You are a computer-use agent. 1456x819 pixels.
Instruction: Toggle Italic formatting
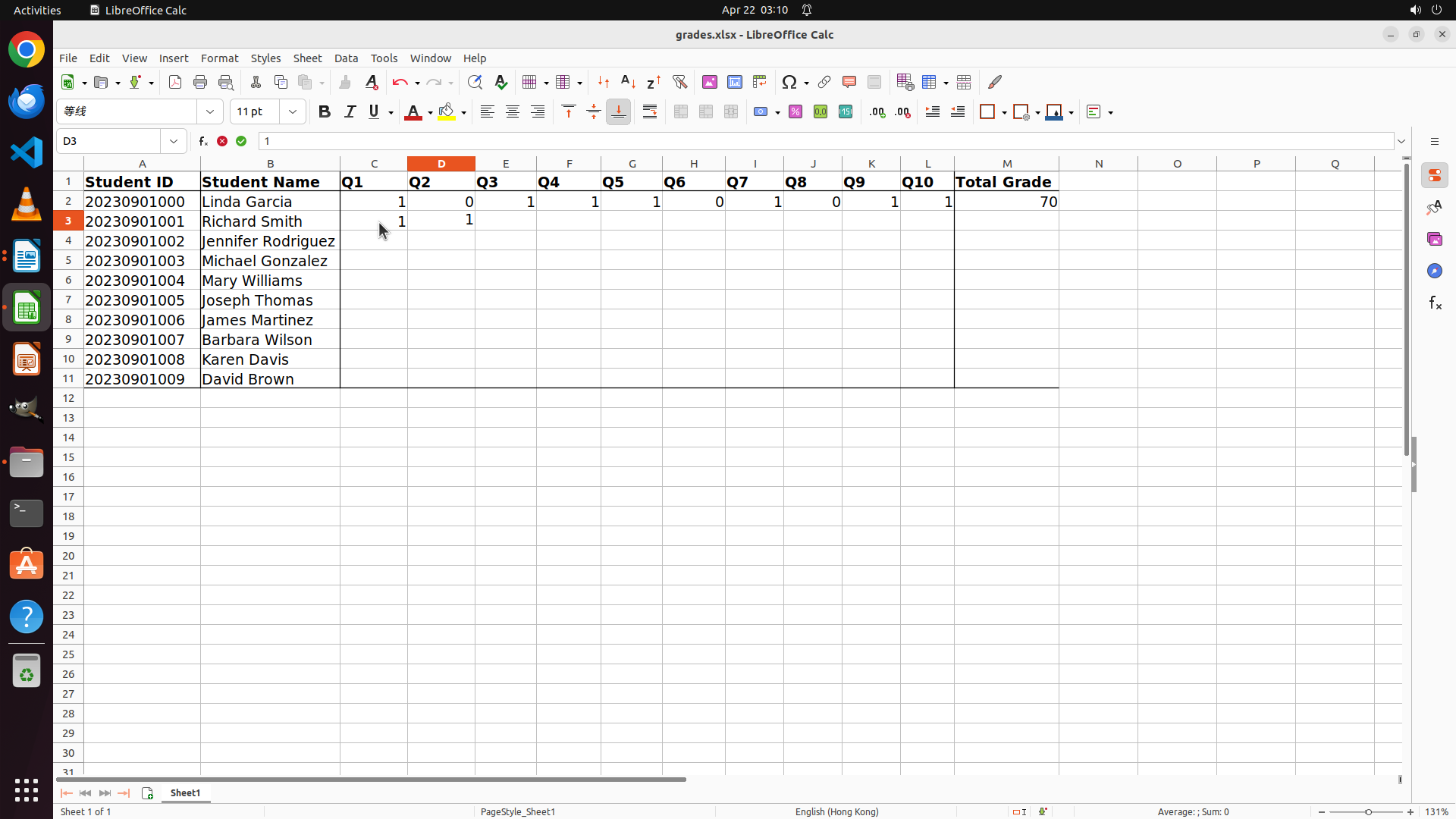click(x=350, y=112)
